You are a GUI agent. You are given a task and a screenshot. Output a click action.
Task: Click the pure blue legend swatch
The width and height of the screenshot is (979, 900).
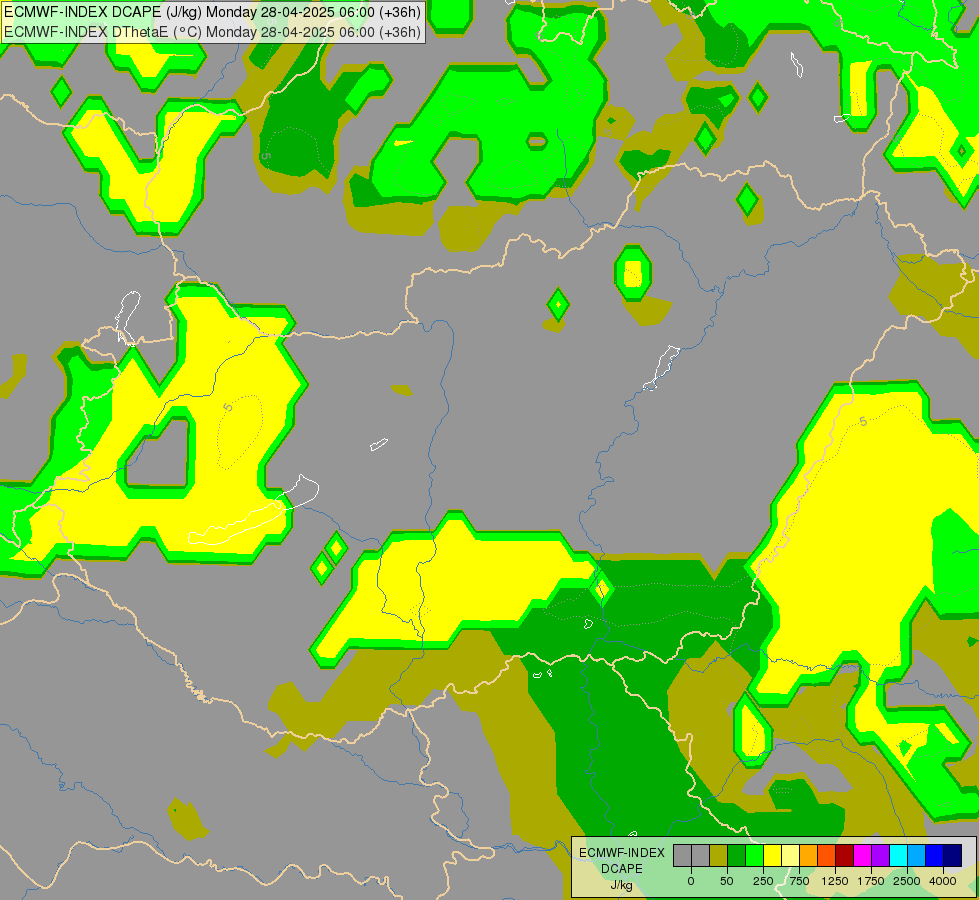click(x=935, y=855)
